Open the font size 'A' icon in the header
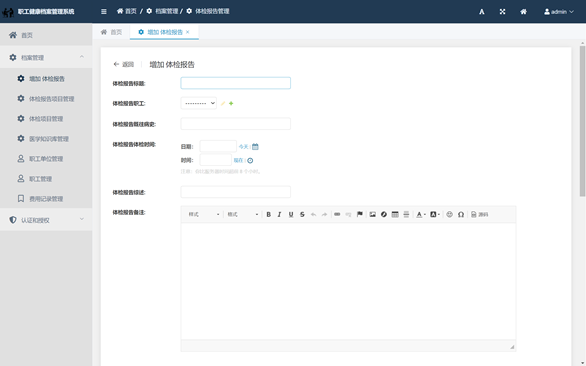This screenshot has height=366, width=586. click(482, 12)
